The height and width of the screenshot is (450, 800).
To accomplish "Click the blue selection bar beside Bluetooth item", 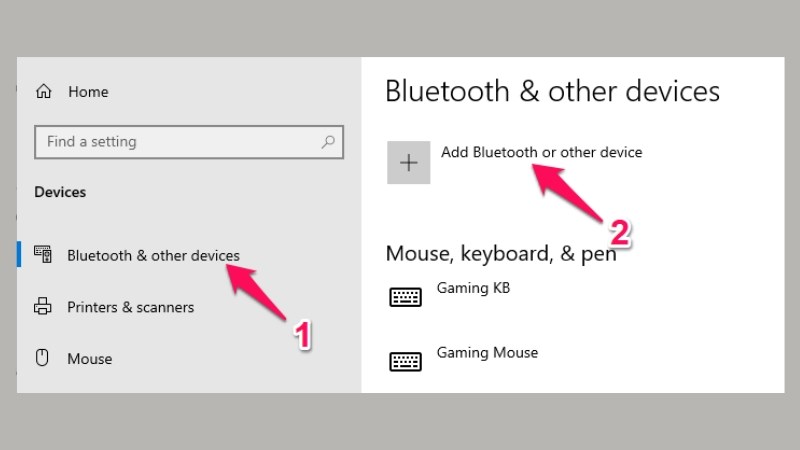I will (19, 255).
